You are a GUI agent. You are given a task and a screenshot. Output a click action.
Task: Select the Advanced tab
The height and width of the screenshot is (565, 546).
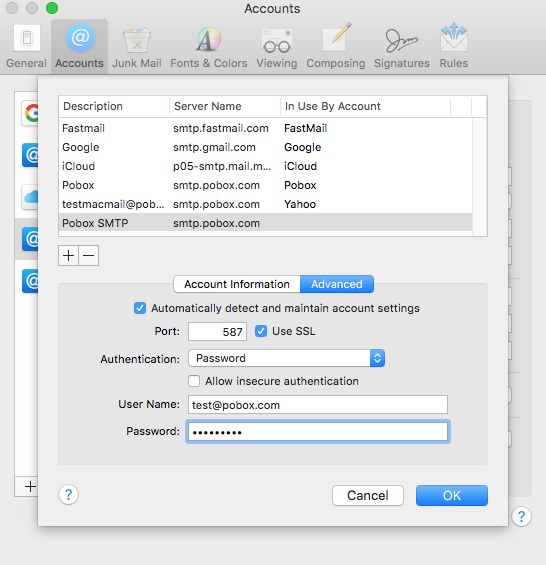coord(337,284)
